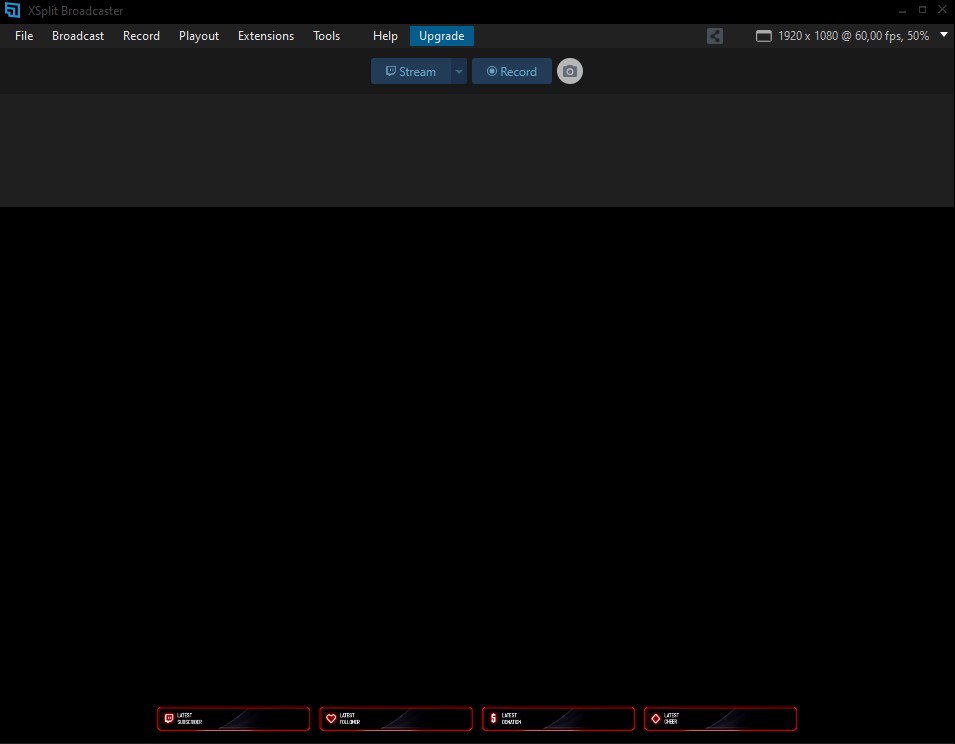Click the blue Upgrade button
The image size is (955, 744).
tap(441, 36)
